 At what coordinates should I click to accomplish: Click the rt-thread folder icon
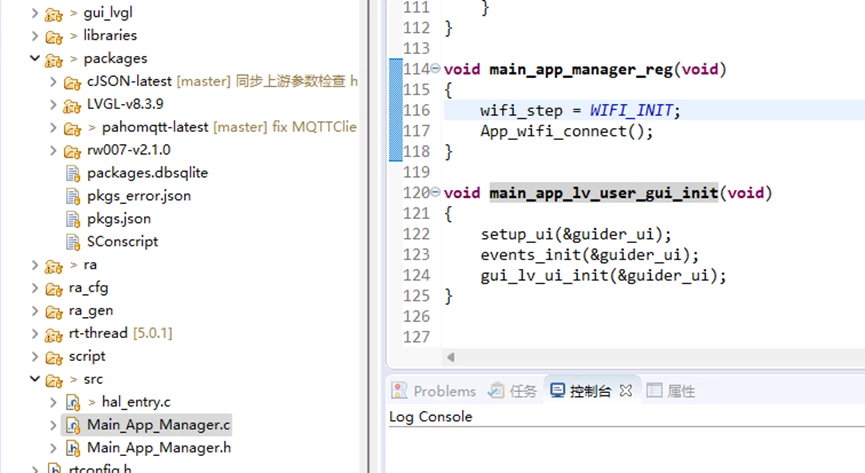54,335
